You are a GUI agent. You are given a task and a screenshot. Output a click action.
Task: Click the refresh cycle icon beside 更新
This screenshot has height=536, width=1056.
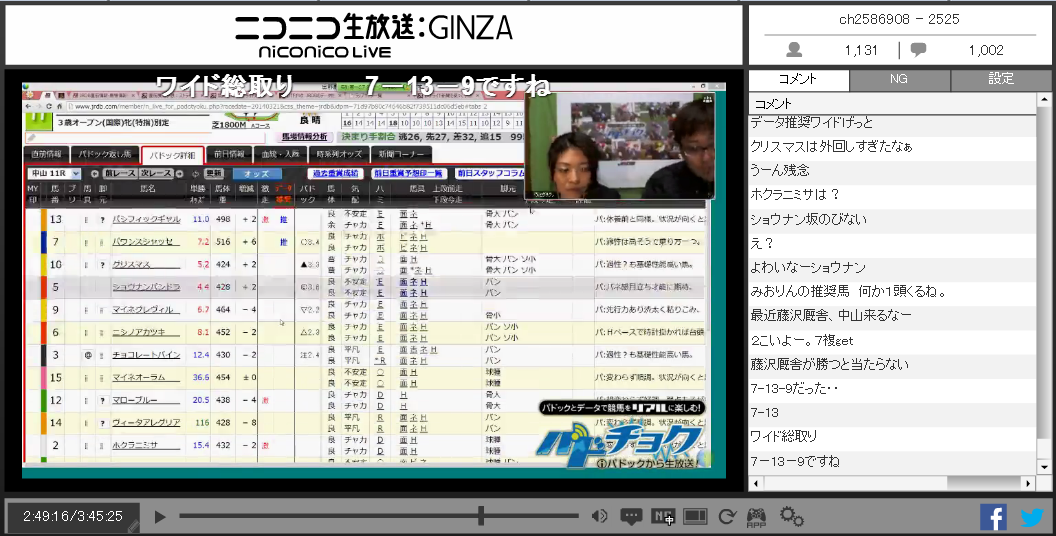(196, 174)
